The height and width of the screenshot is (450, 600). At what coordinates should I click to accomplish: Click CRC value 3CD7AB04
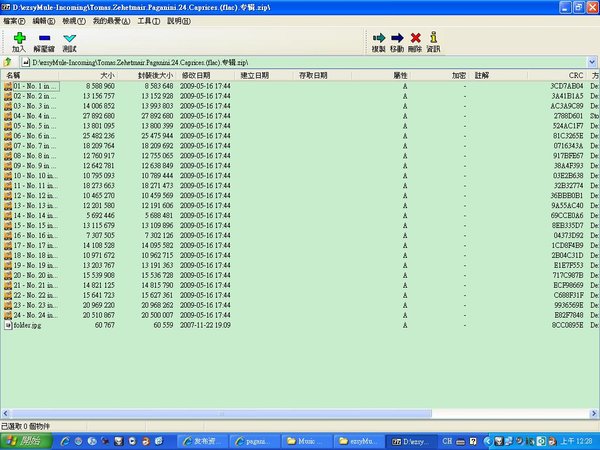(x=567, y=86)
